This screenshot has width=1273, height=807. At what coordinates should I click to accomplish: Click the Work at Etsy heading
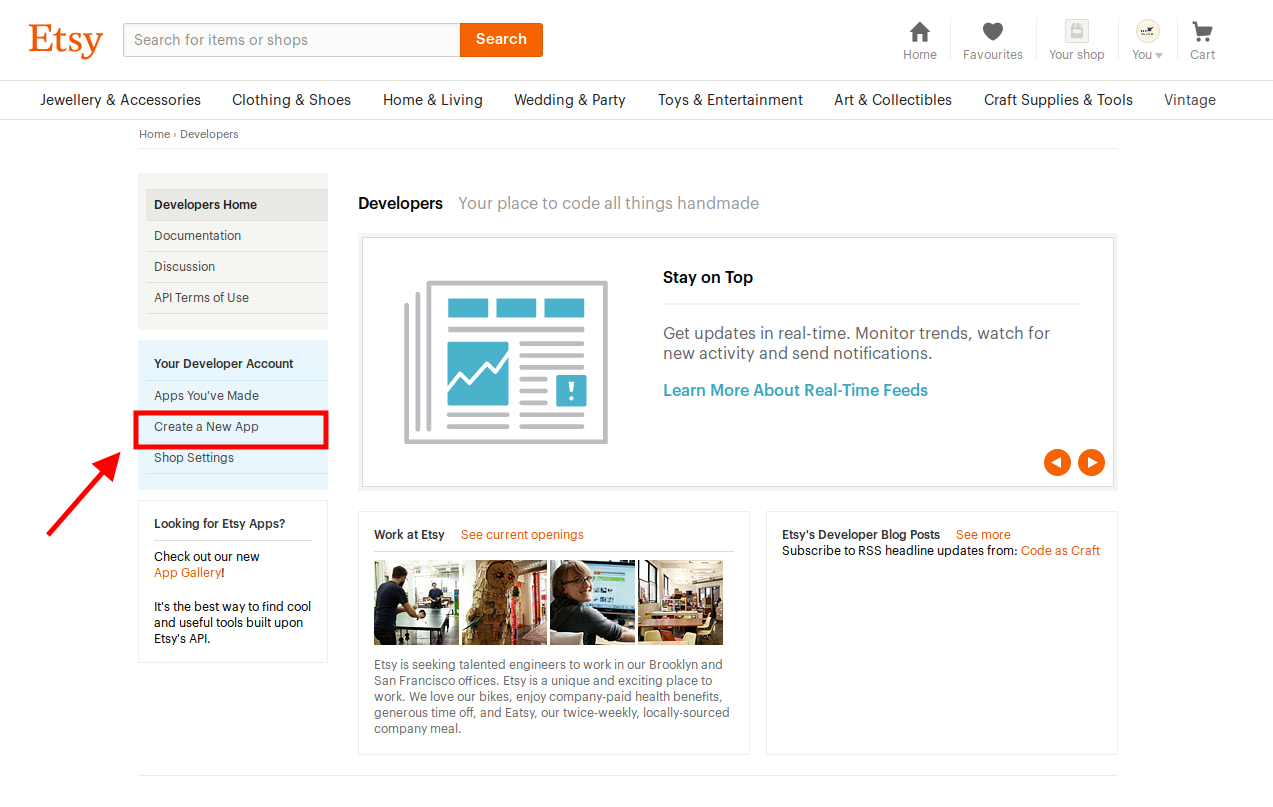pos(409,535)
